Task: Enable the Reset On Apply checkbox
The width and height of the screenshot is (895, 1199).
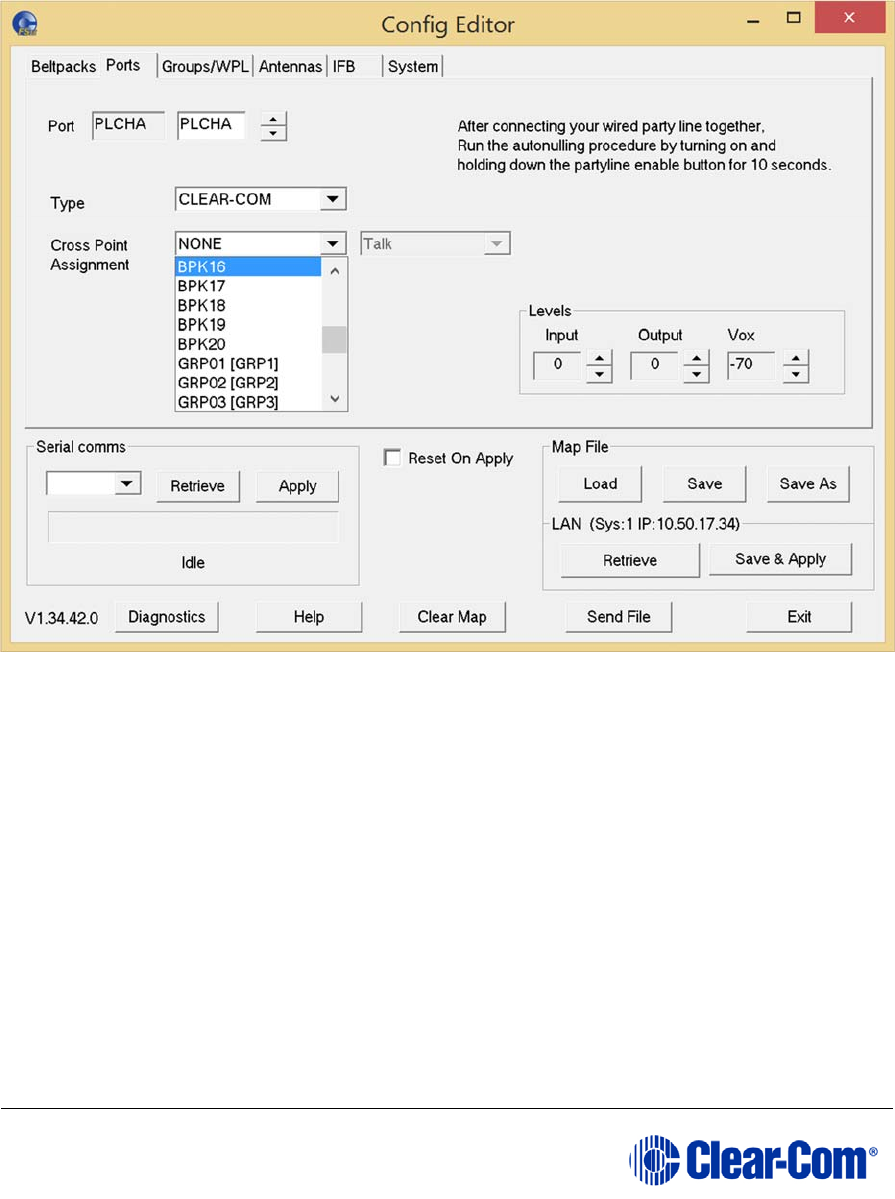Action: click(392, 457)
